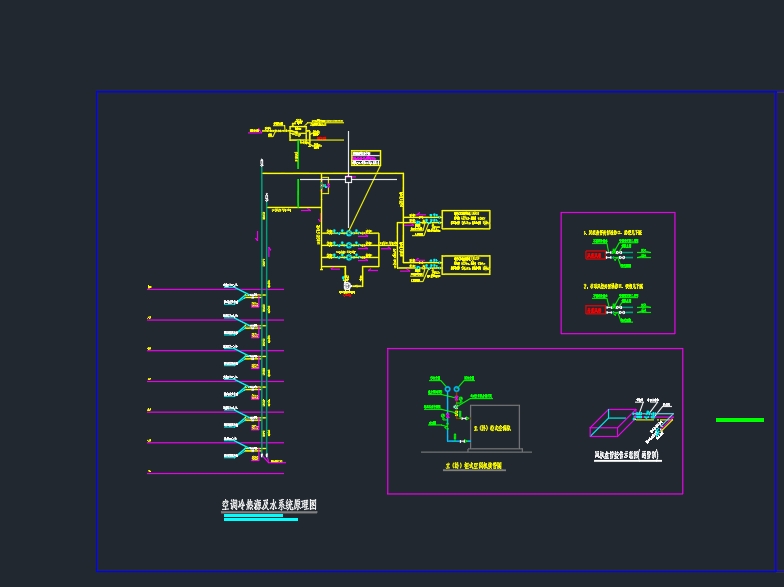This screenshot has width=784, height=587.
Task: Click yellow heading of first fan coil detail
Action: 612,232
